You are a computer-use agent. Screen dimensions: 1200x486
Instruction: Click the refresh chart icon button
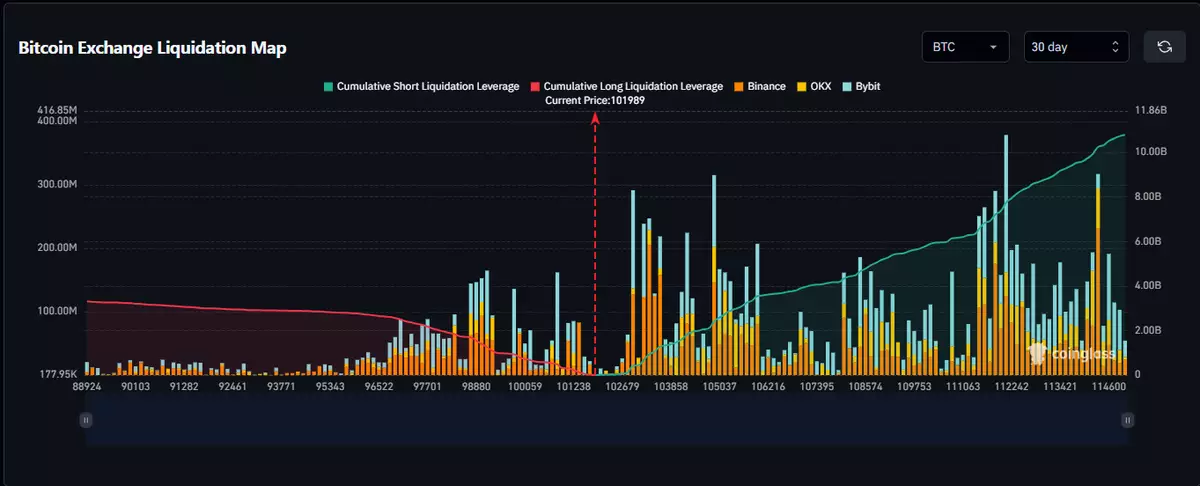1164,47
